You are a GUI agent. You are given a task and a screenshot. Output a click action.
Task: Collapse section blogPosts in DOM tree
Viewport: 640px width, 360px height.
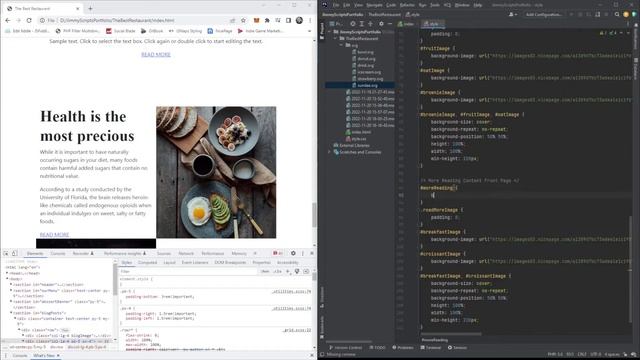(x=11, y=313)
